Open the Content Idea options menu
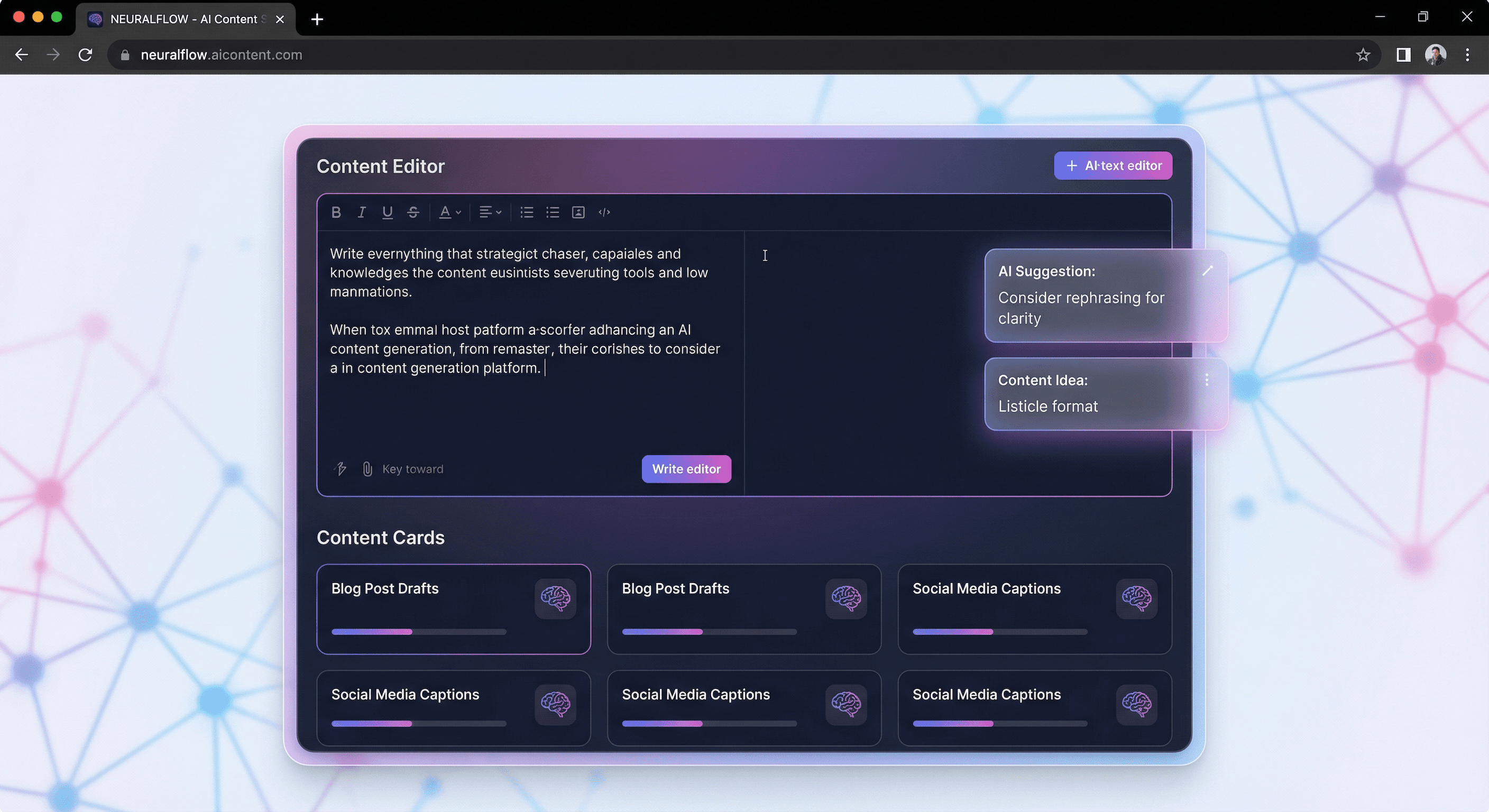 [x=1206, y=380]
